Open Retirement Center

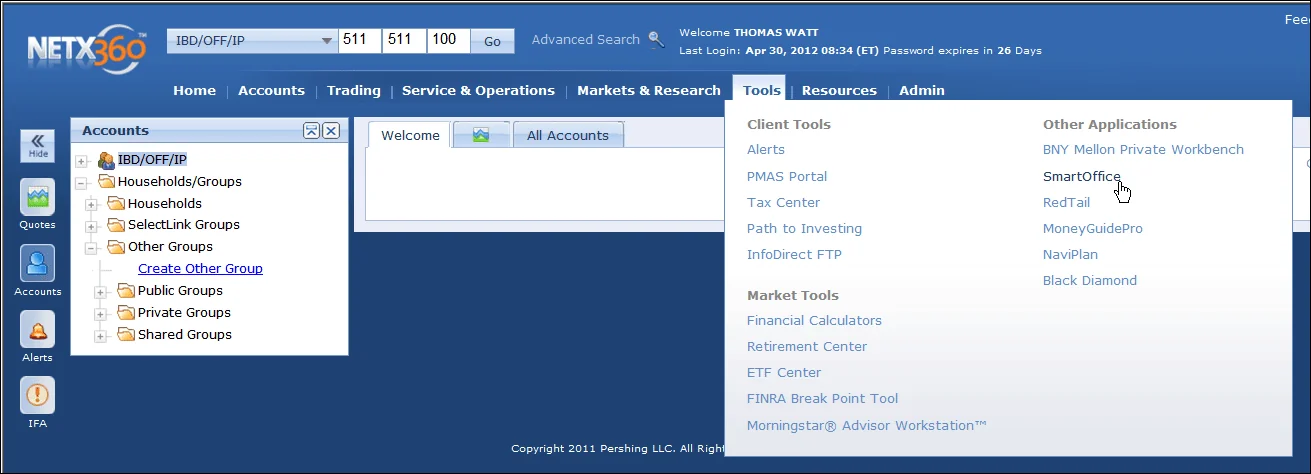807,346
